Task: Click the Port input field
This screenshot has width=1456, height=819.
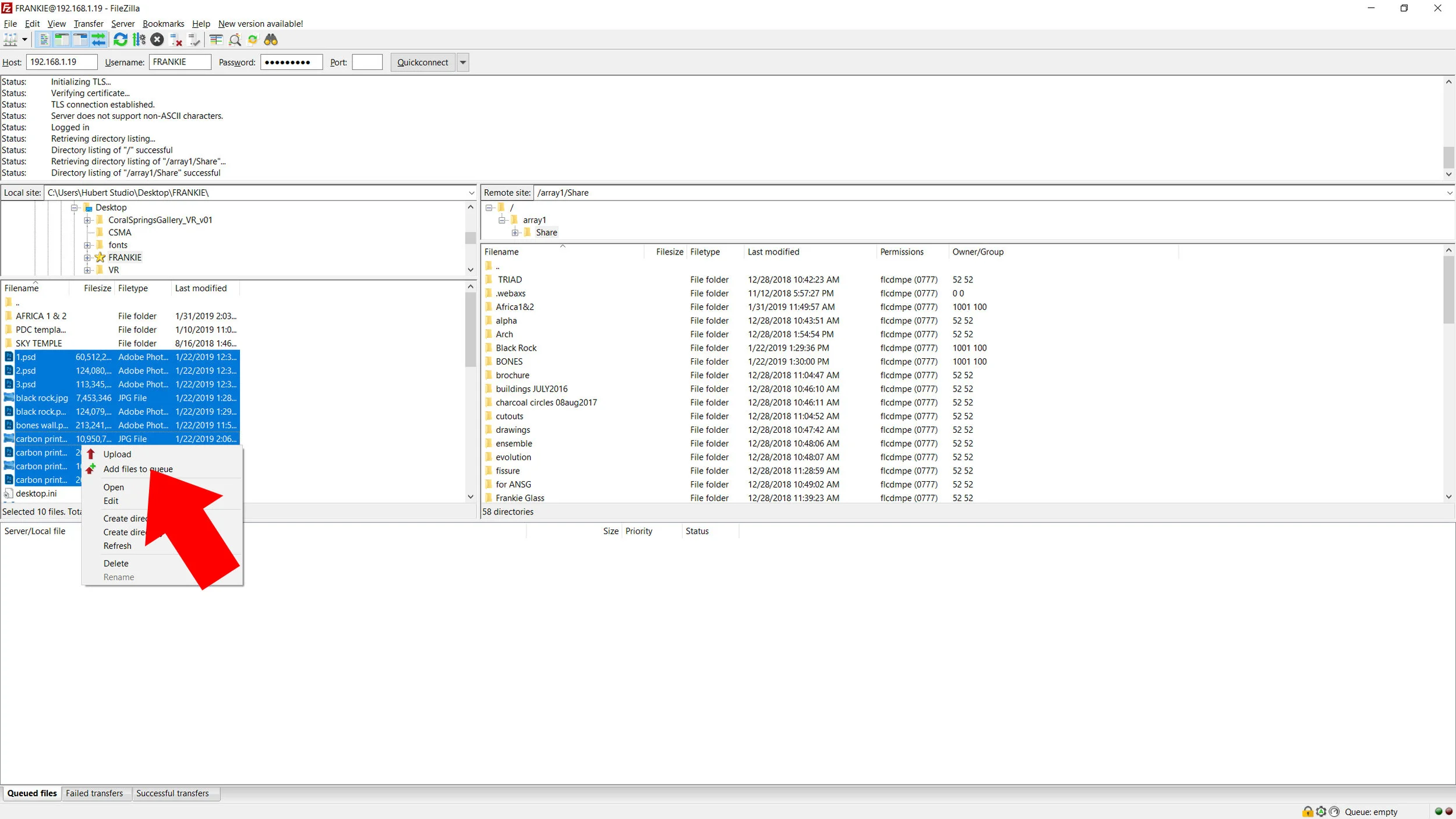Action: (367, 62)
